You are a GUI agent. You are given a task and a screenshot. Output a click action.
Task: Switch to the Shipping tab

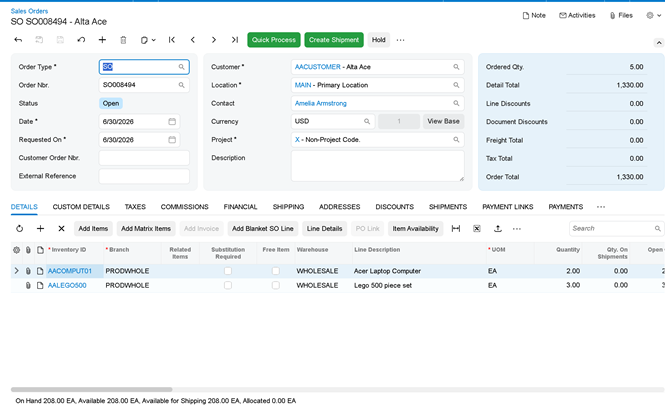point(288,207)
